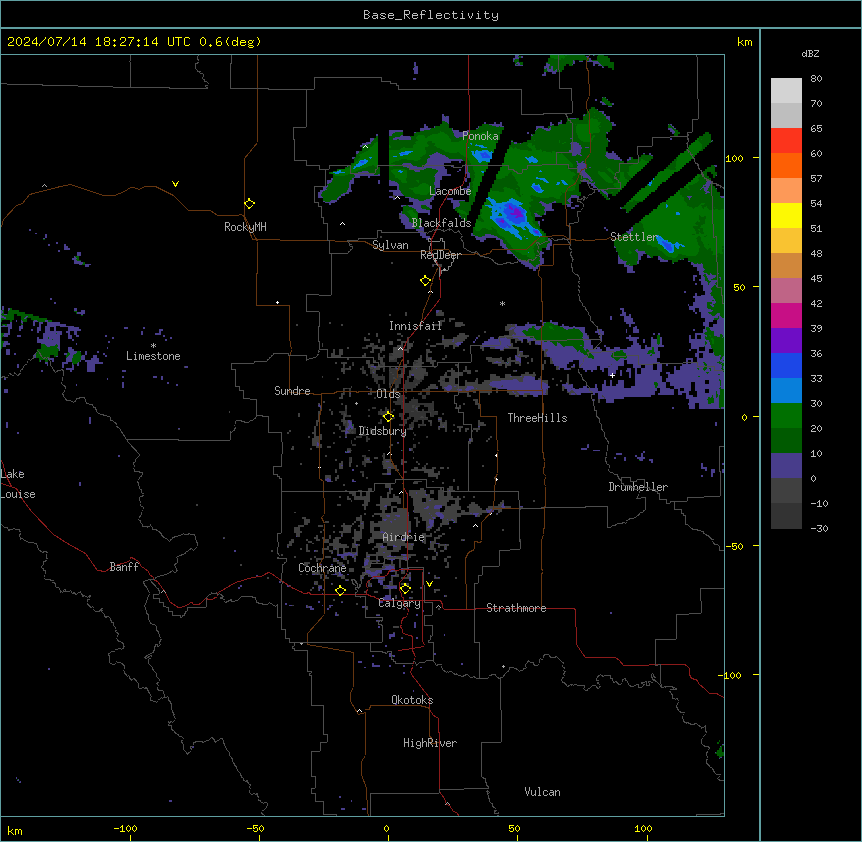Screen dimensions: 862x842
Task: Click the Cochrane label
Action: [x=322, y=568]
